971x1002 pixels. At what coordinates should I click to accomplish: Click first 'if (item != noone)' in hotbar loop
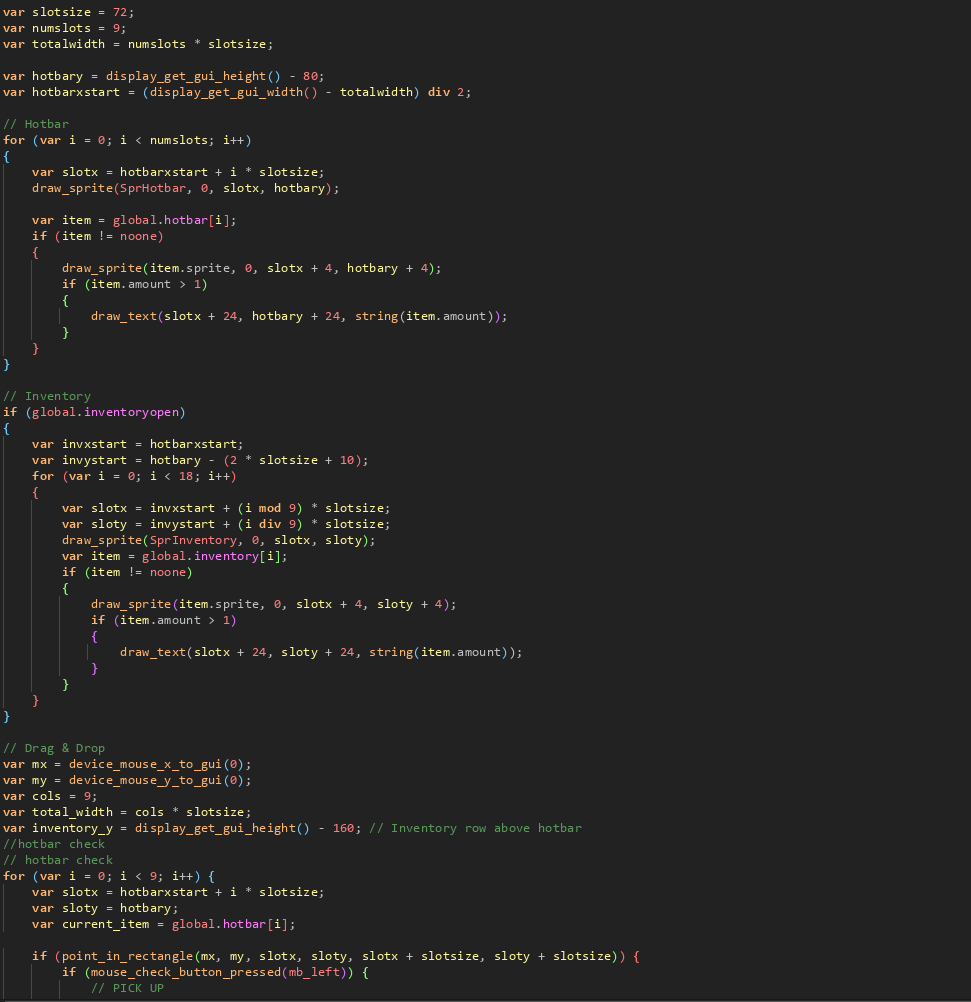(98, 236)
